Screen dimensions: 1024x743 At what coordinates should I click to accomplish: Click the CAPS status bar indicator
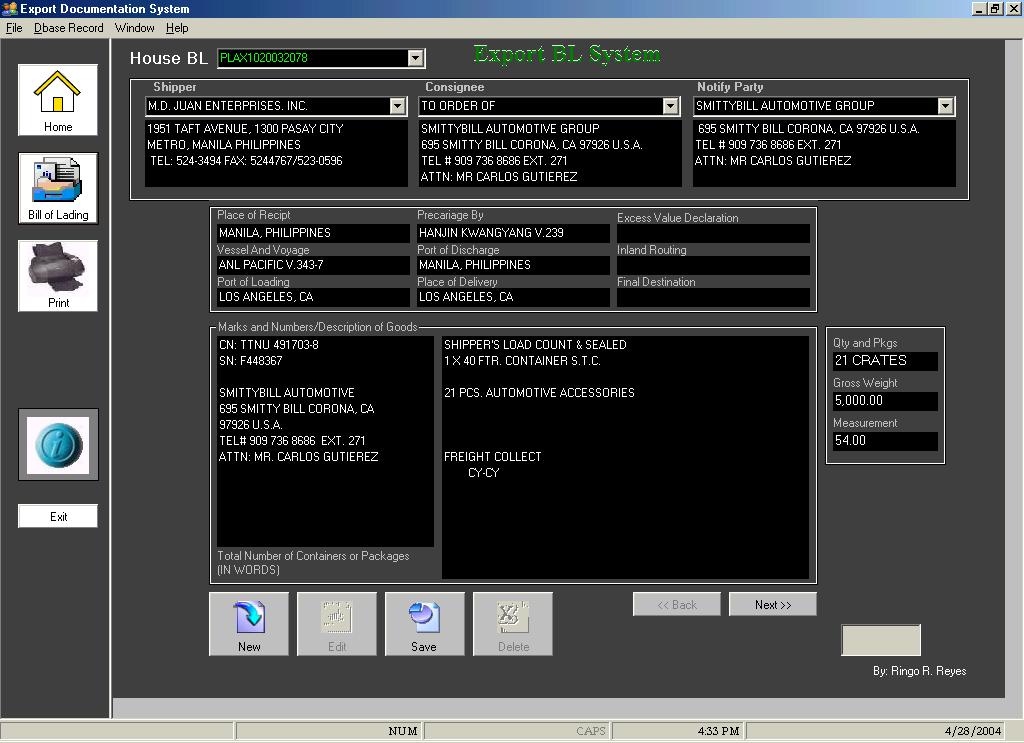[590, 731]
